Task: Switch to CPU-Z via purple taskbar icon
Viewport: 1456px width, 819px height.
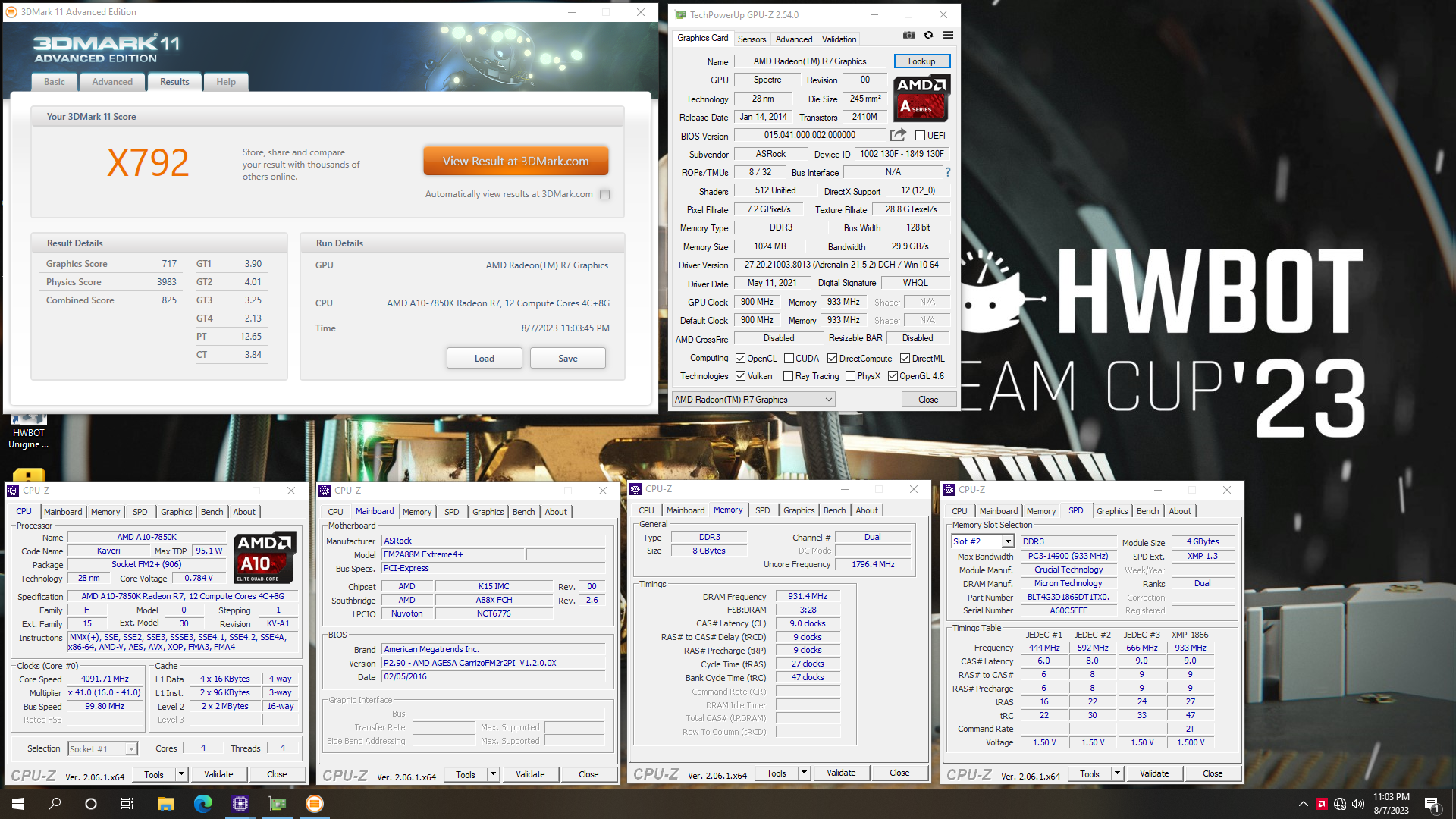Action: [240, 804]
